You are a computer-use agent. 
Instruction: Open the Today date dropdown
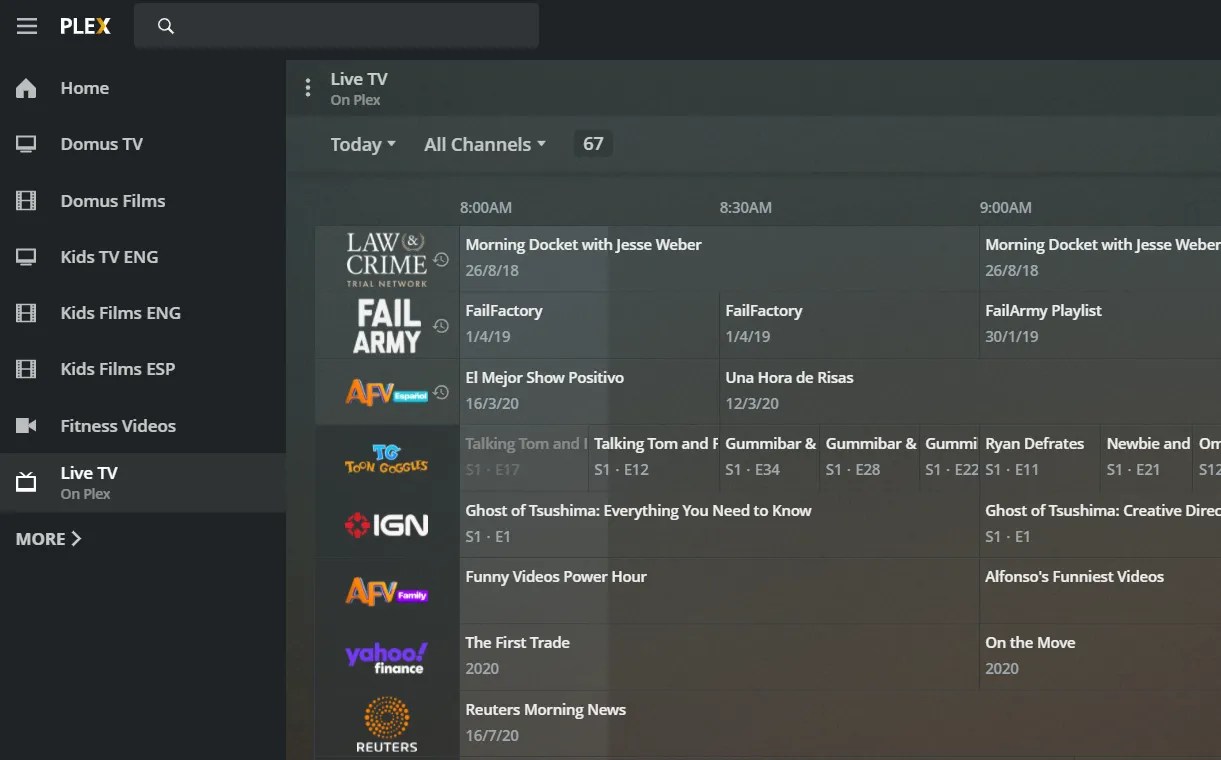[362, 144]
